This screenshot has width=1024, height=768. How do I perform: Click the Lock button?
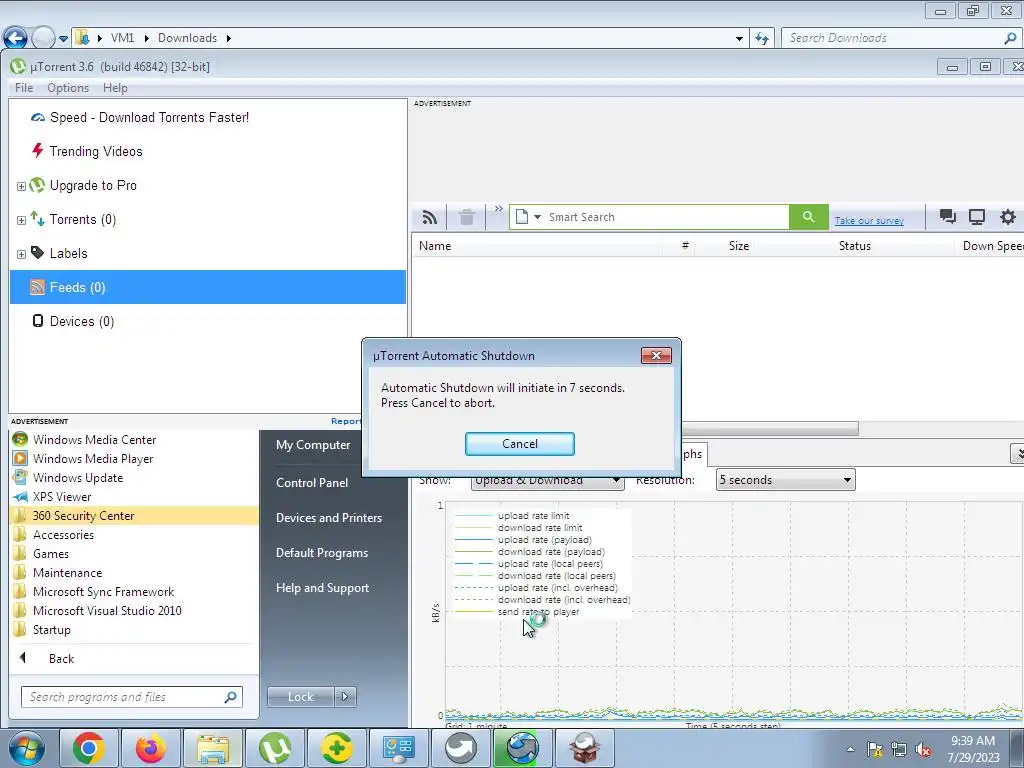point(300,697)
